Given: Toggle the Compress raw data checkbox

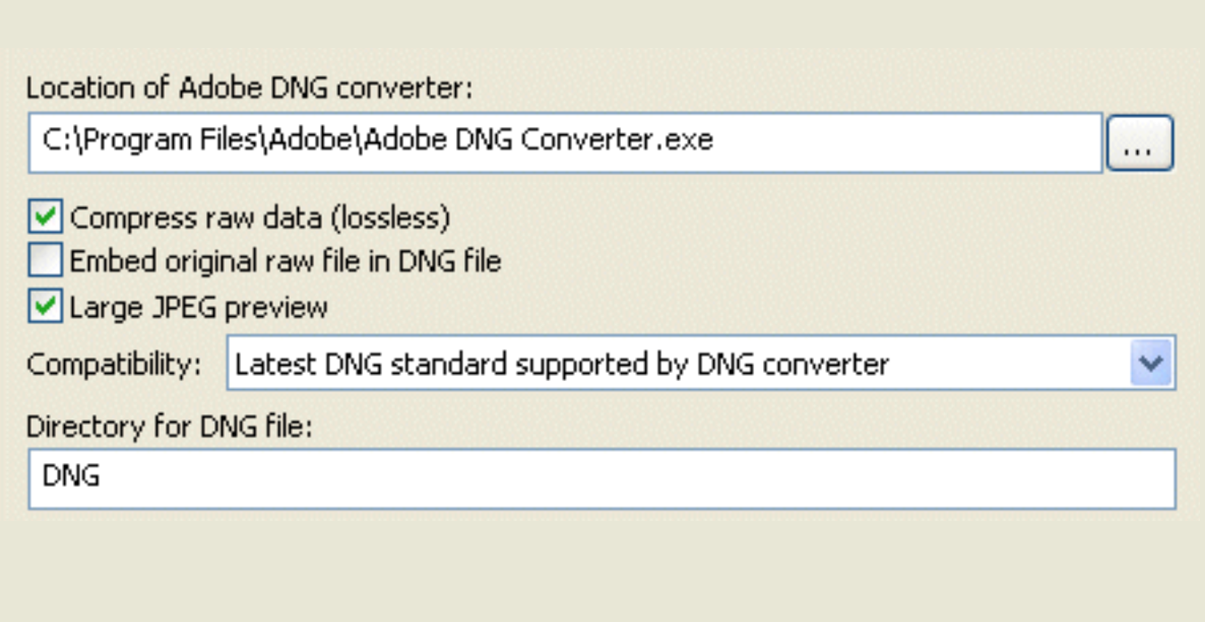Looking at the screenshot, I should [45, 217].
